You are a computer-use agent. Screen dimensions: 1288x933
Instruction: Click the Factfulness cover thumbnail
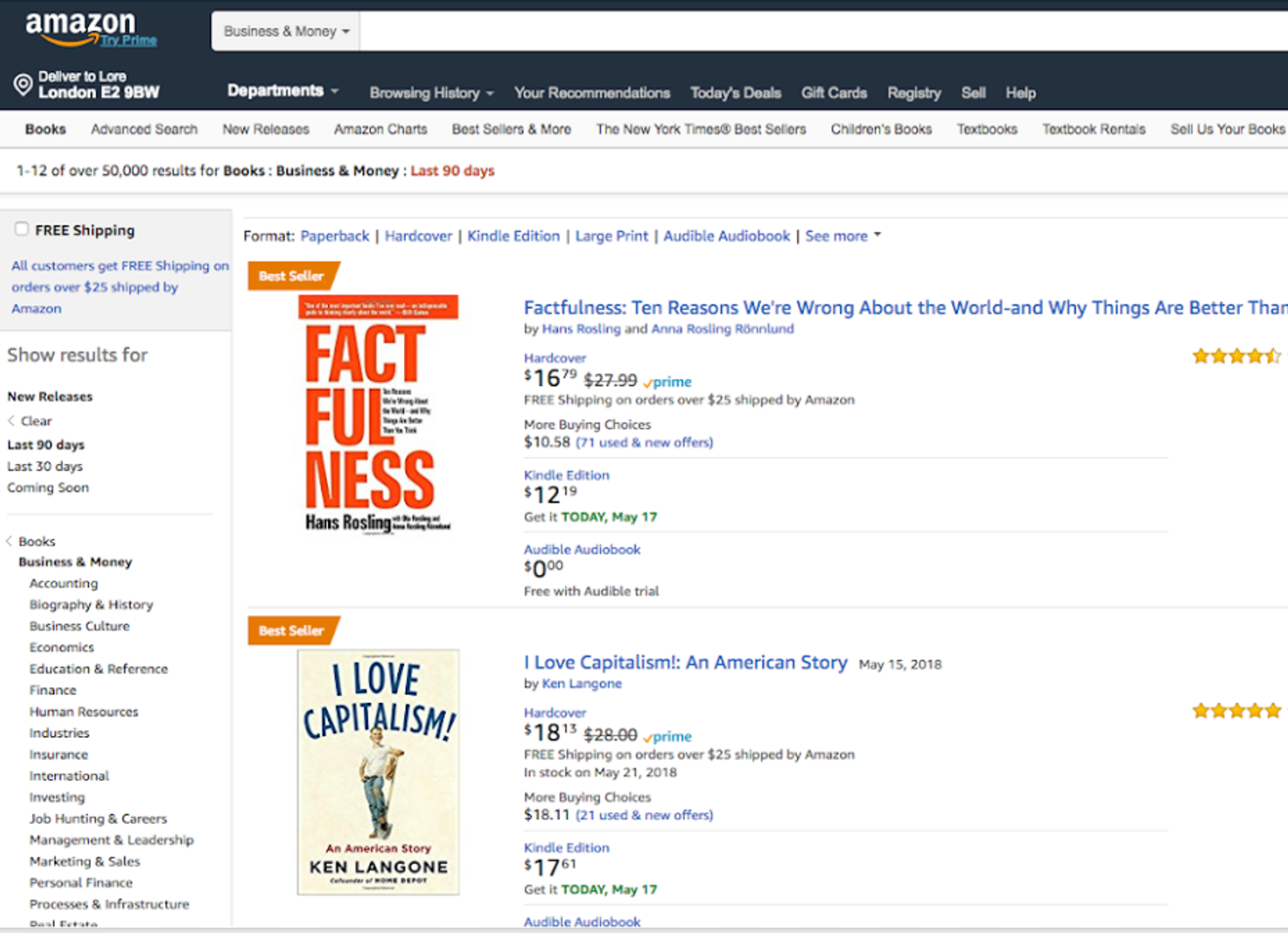tap(378, 415)
